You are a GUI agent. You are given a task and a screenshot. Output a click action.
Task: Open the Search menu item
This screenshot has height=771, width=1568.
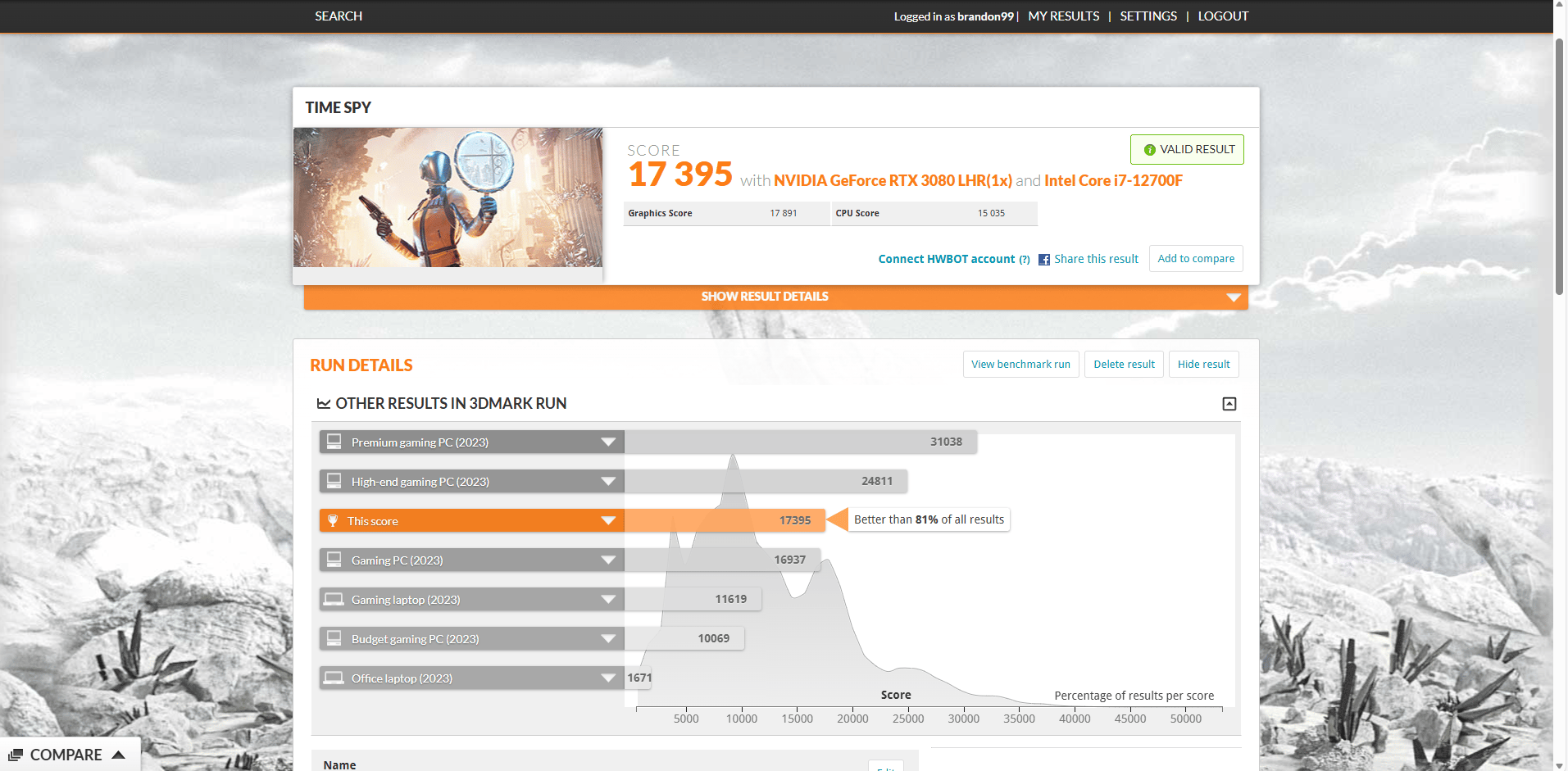coord(339,16)
